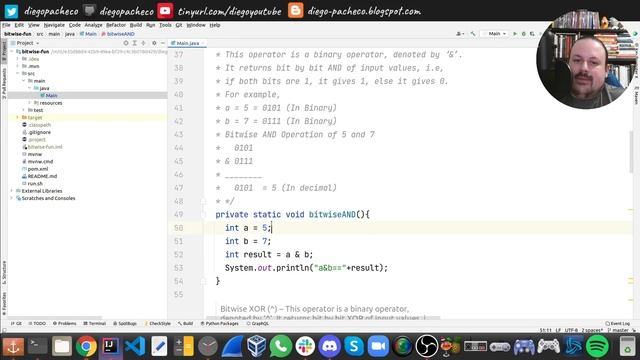Open Spotify from the dock
This screenshot has height=360, width=640.
tap(597, 347)
